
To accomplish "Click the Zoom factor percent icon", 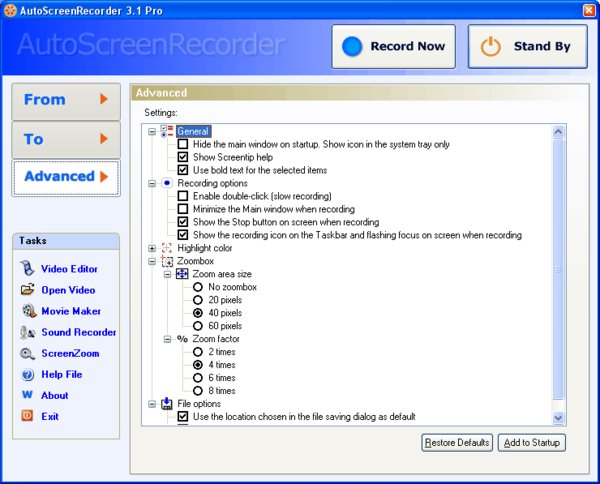I will pos(182,339).
